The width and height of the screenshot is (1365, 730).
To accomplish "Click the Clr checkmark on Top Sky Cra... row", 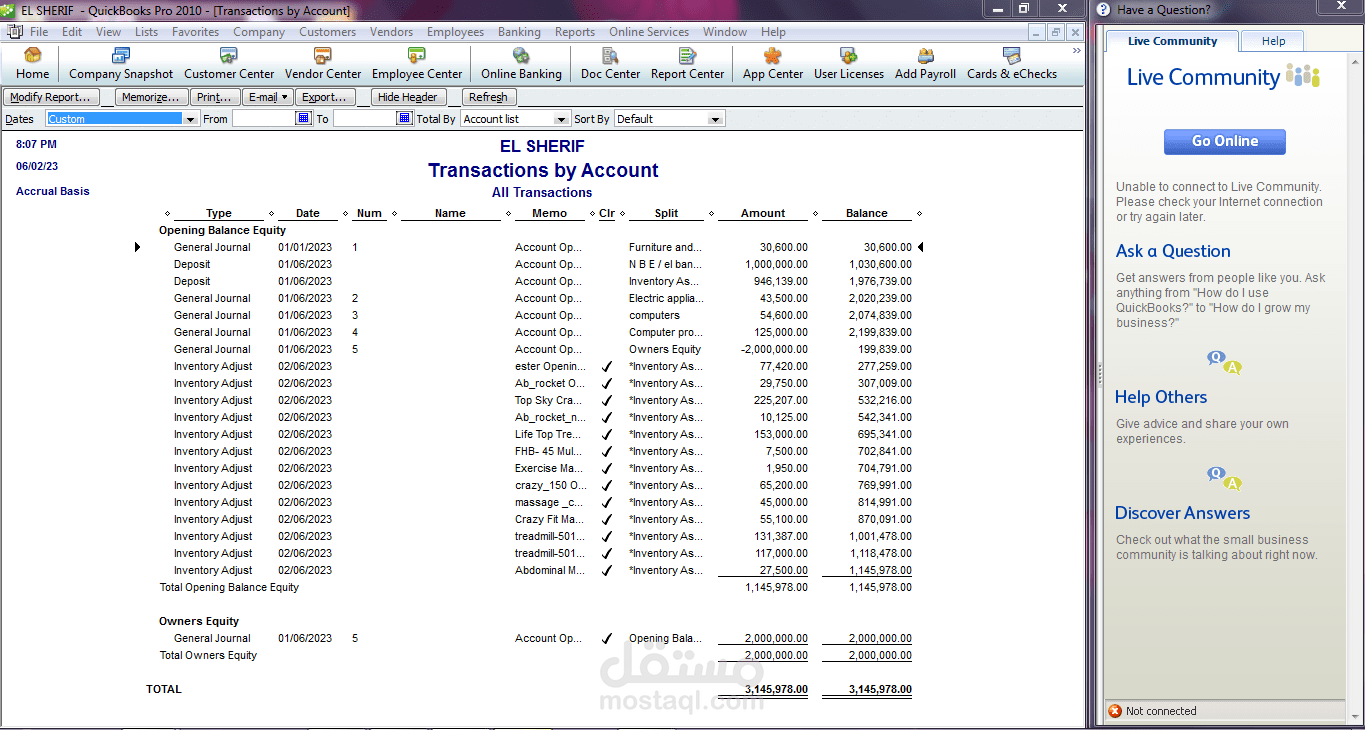I will pos(606,400).
